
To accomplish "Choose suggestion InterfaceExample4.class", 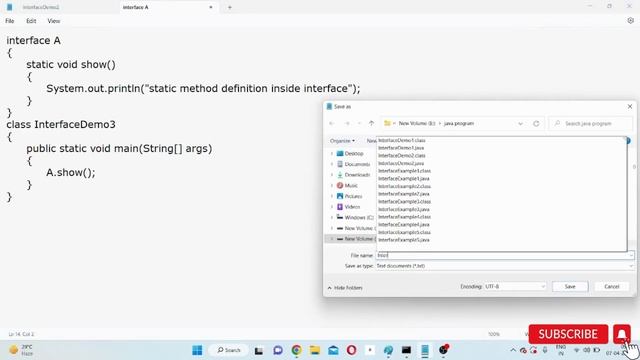I will tap(404, 217).
